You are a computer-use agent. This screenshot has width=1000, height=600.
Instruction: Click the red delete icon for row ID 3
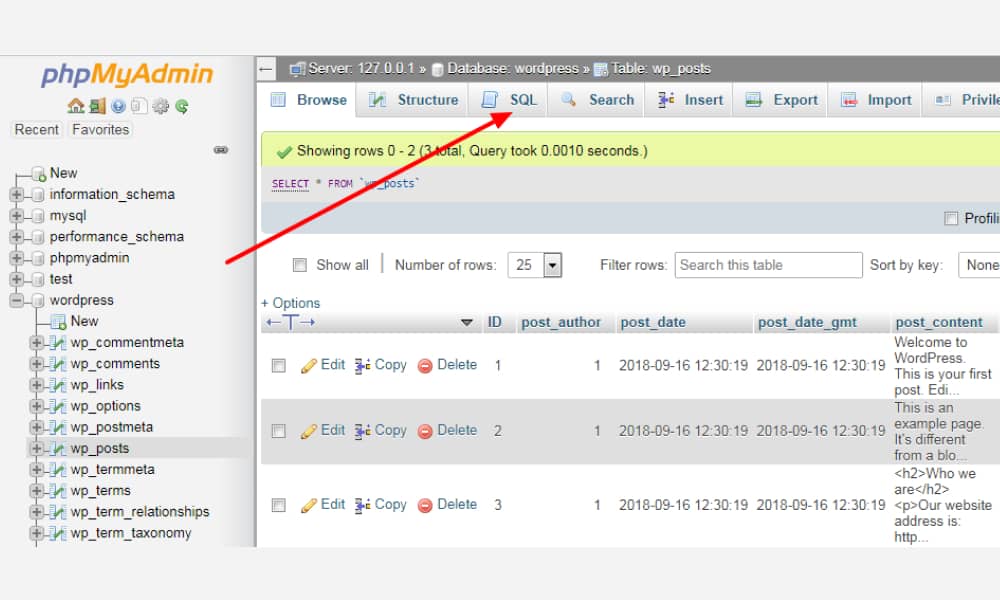425,505
